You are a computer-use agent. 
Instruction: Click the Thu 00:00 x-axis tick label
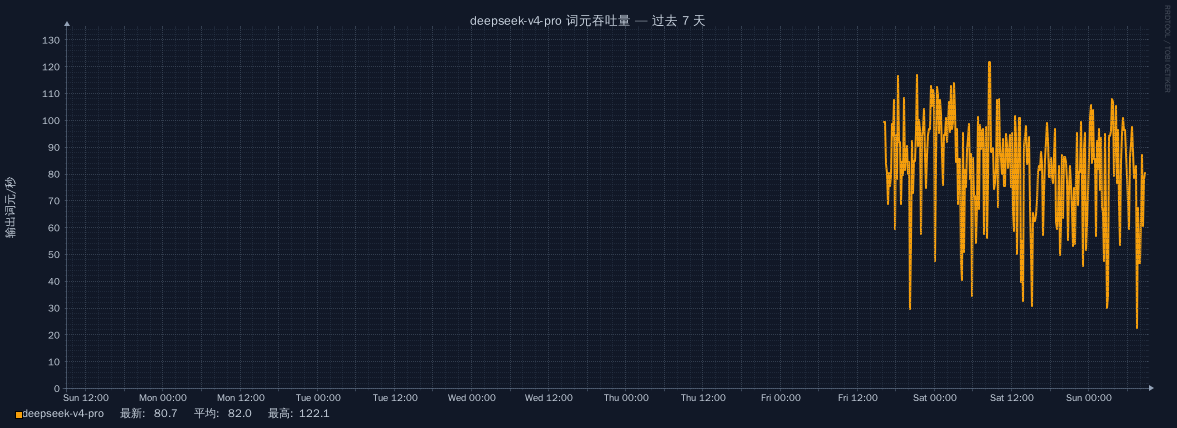(x=626, y=398)
